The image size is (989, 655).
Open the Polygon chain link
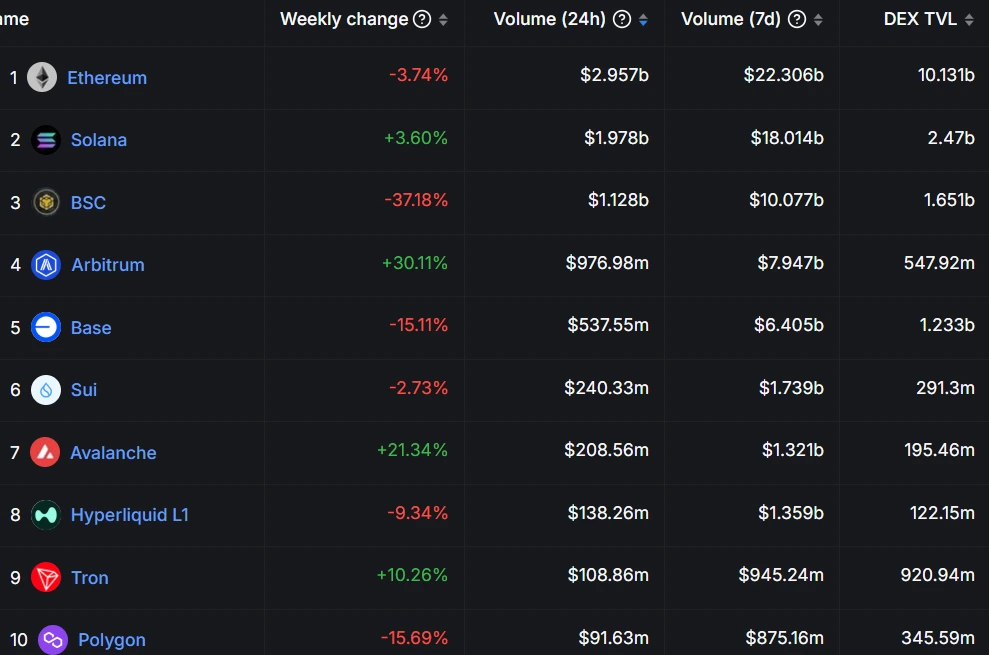click(112, 640)
